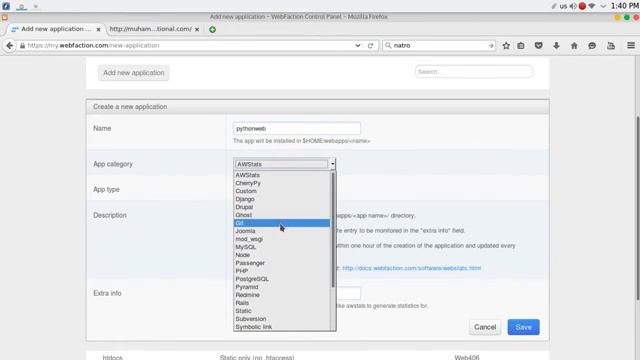Select 'AWStats' in the dropdown list
The height and width of the screenshot is (360, 640).
[282, 175]
